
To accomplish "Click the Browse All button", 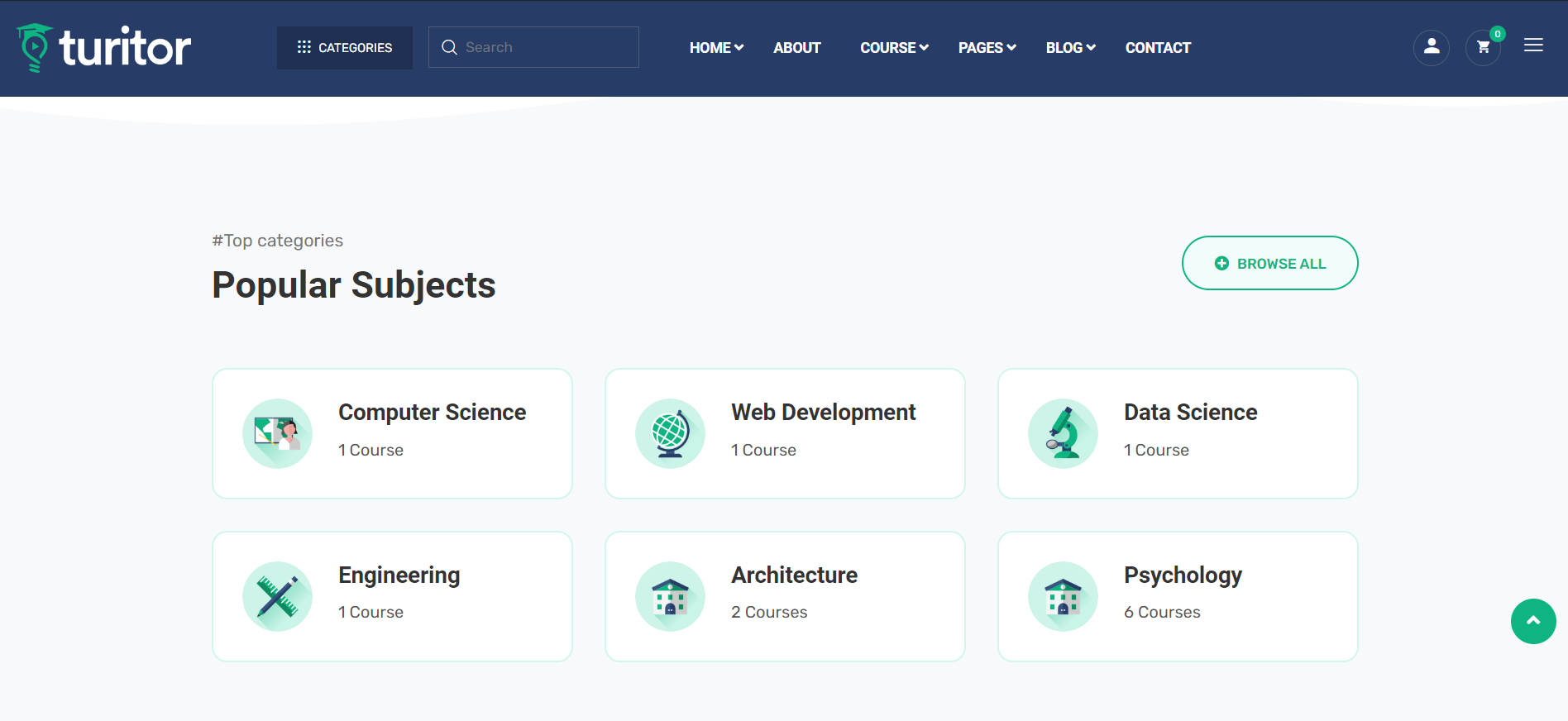I will [x=1269, y=263].
